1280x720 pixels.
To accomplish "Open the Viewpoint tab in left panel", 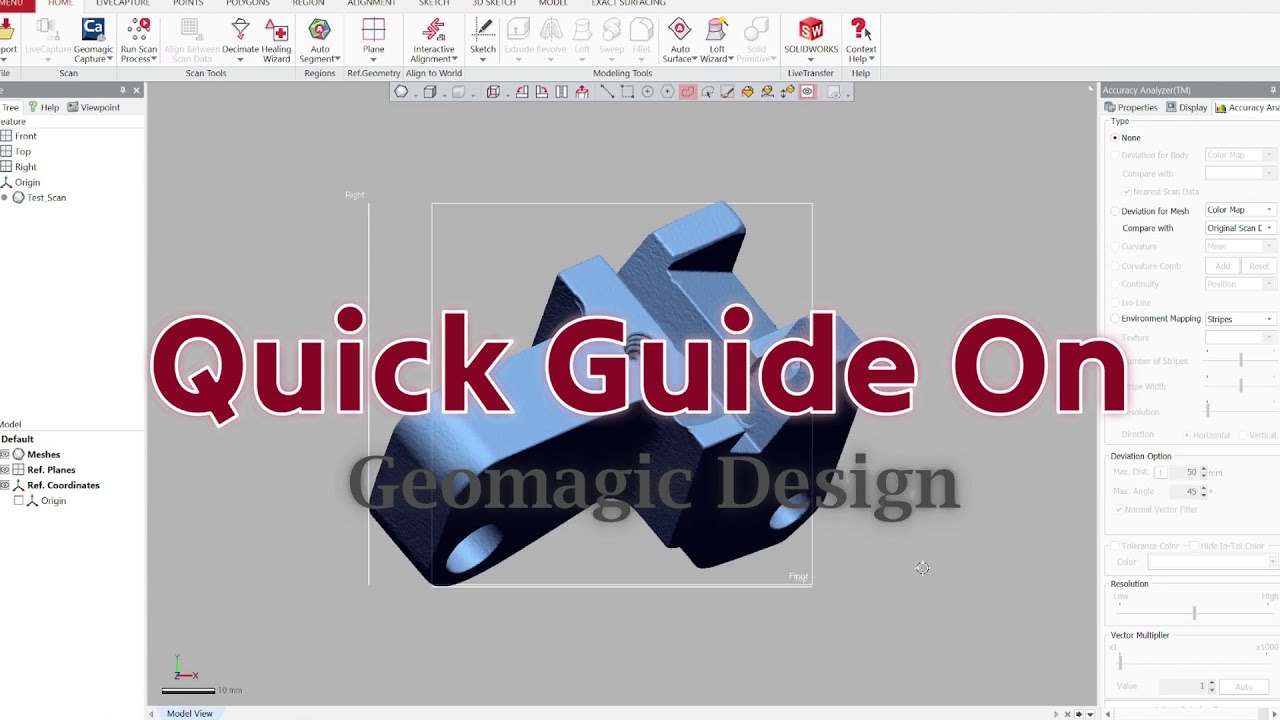I will point(93,108).
